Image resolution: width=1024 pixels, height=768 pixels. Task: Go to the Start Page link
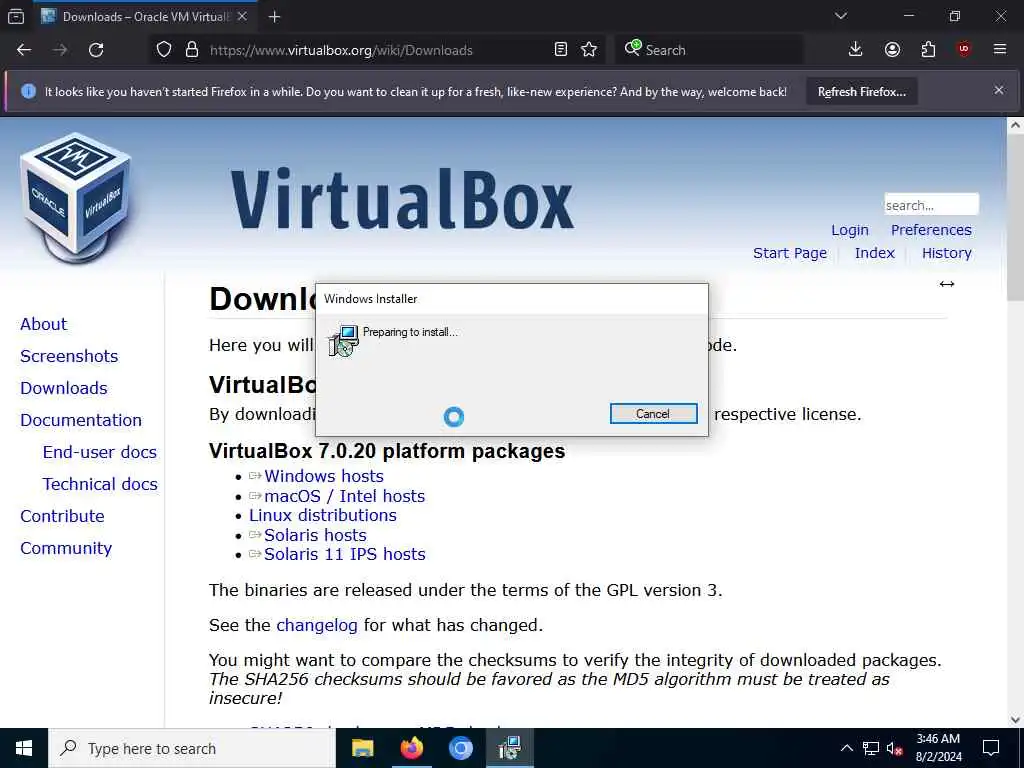pos(790,253)
